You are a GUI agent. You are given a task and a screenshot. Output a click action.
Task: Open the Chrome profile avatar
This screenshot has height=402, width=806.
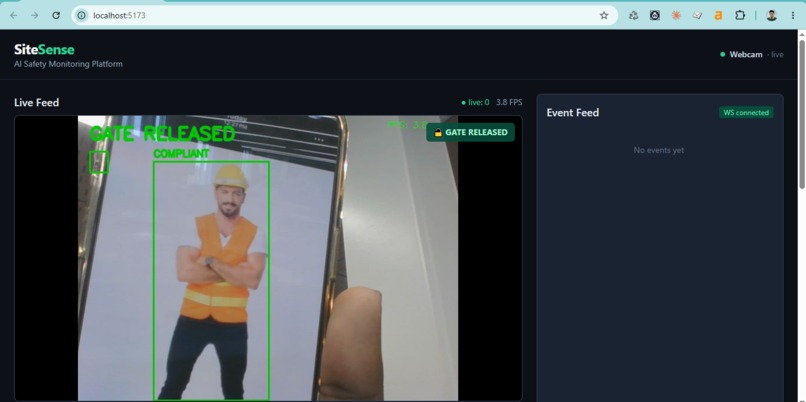pos(771,15)
